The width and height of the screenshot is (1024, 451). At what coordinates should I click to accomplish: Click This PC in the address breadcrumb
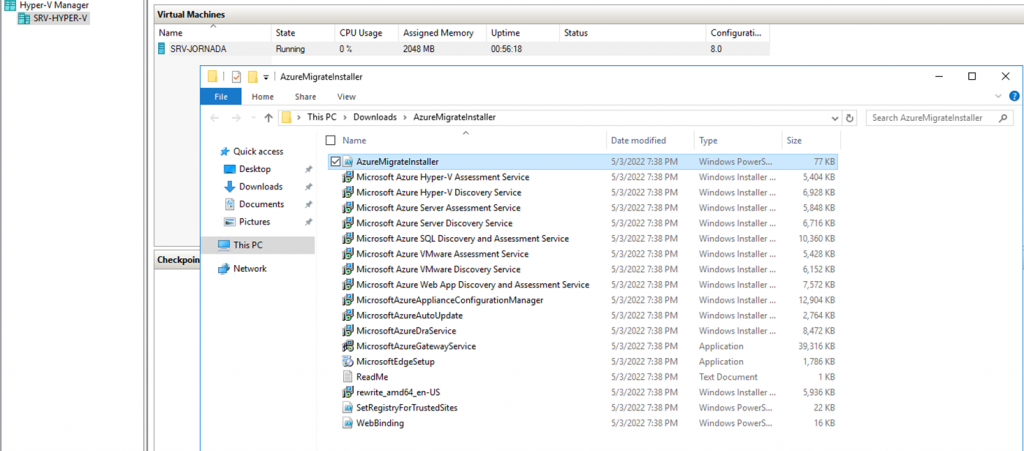tap(324, 117)
